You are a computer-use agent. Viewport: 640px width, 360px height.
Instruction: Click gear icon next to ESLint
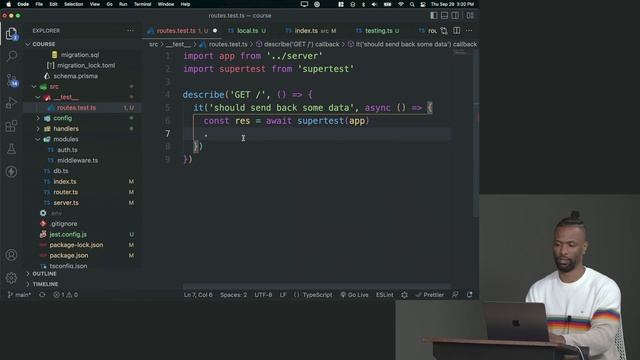(404, 295)
